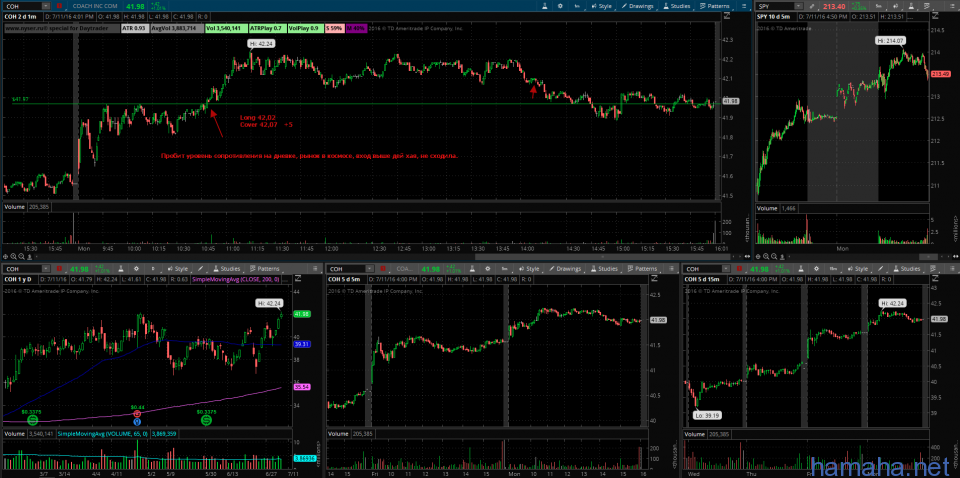
Task: Click the ATR 0.93 study label
Action: [x=133, y=29]
